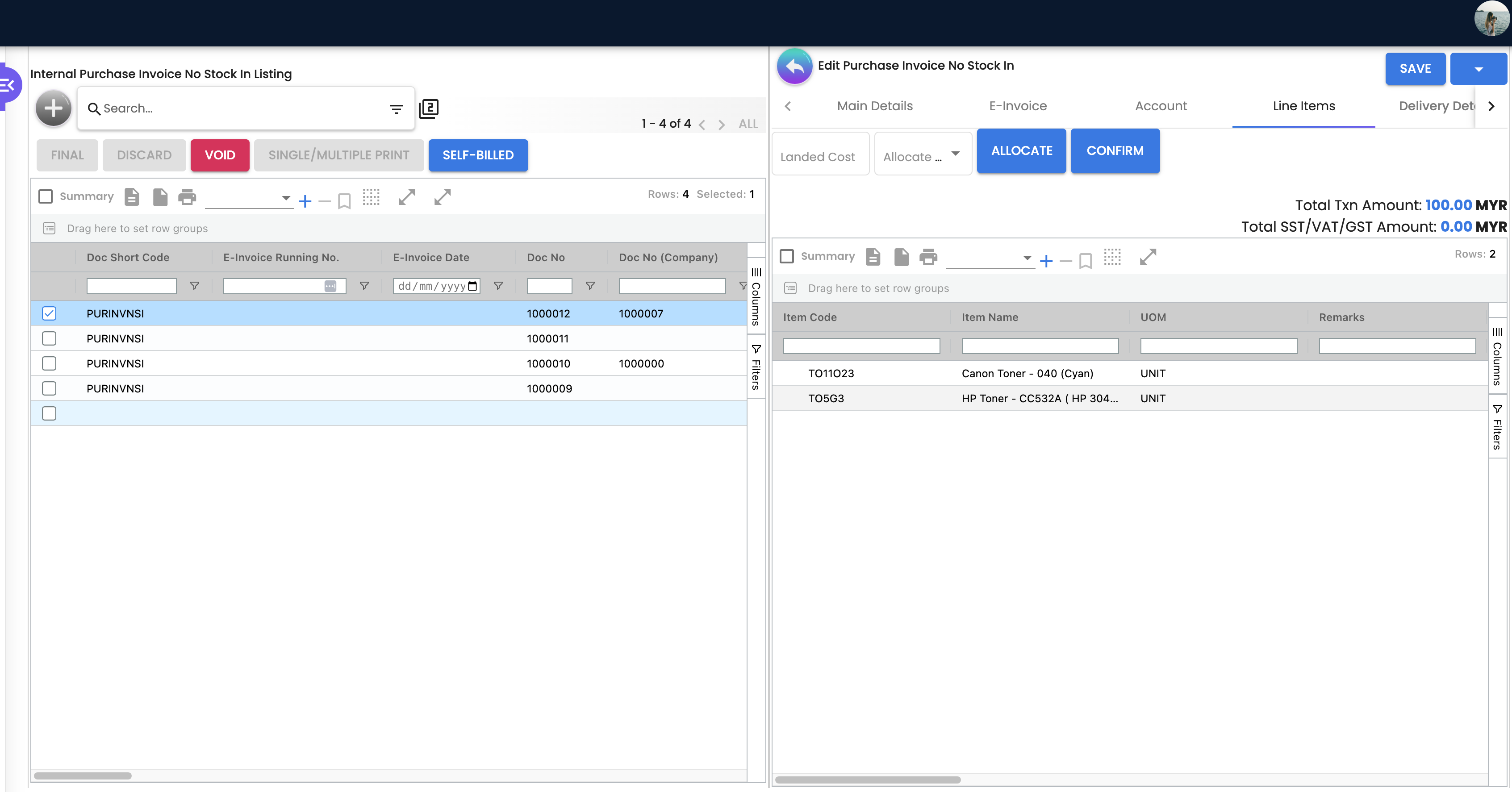Open the user profile avatar
The image size is (1512, 792).
(x=1491, y=19)
